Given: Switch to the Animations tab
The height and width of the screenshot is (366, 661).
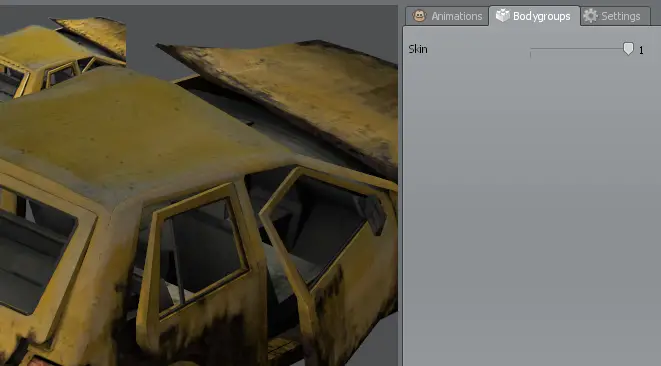Looking at the screenshot, I should pyautogui.click(x=447, y=16).
